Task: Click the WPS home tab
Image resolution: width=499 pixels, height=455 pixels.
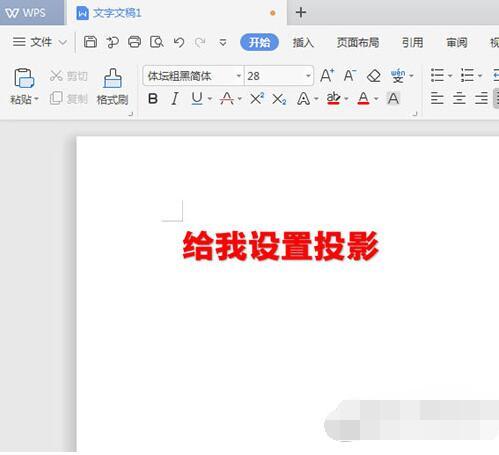Action: (32, 13)
